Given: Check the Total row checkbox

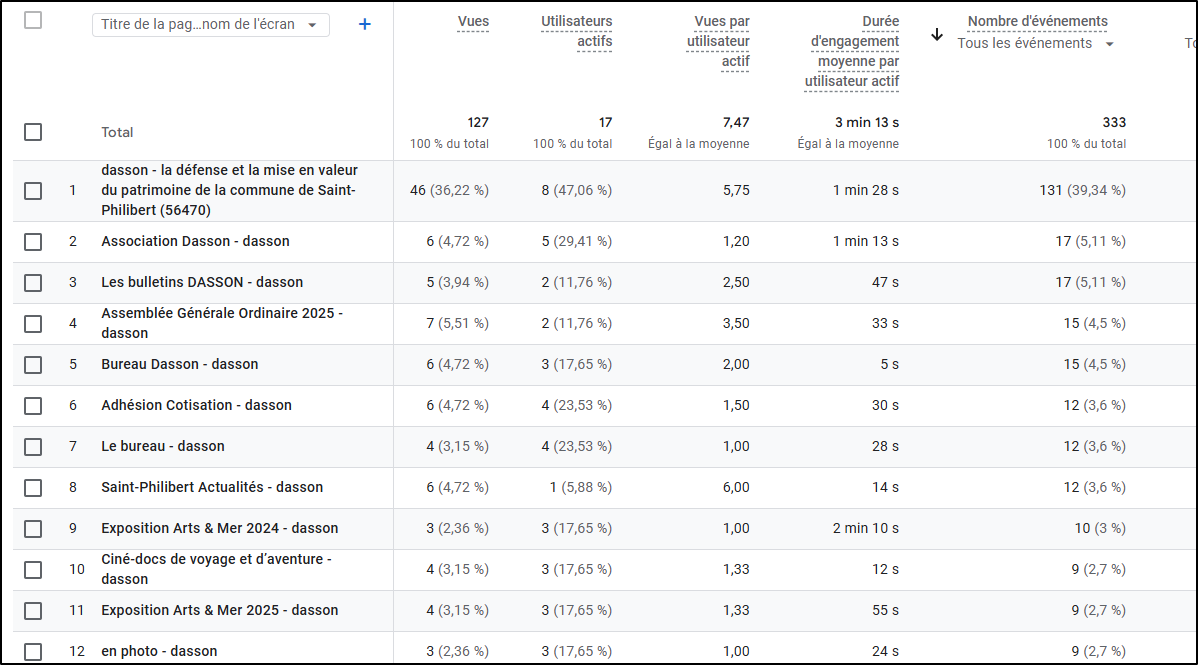Looking at the screenshot, I should pyautogui.click(x=33, y=132).
